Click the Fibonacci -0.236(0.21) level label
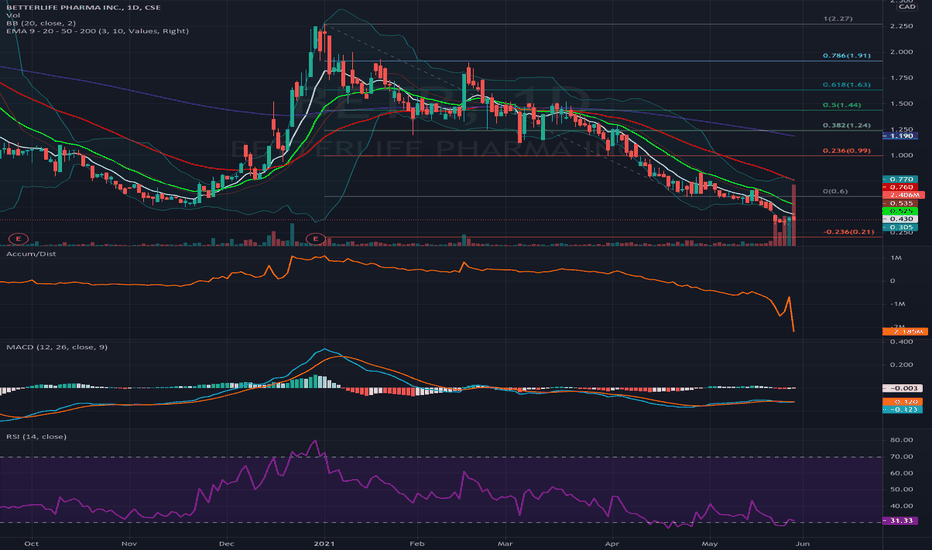This screenshot has height=550, width=932. [849, 232]
